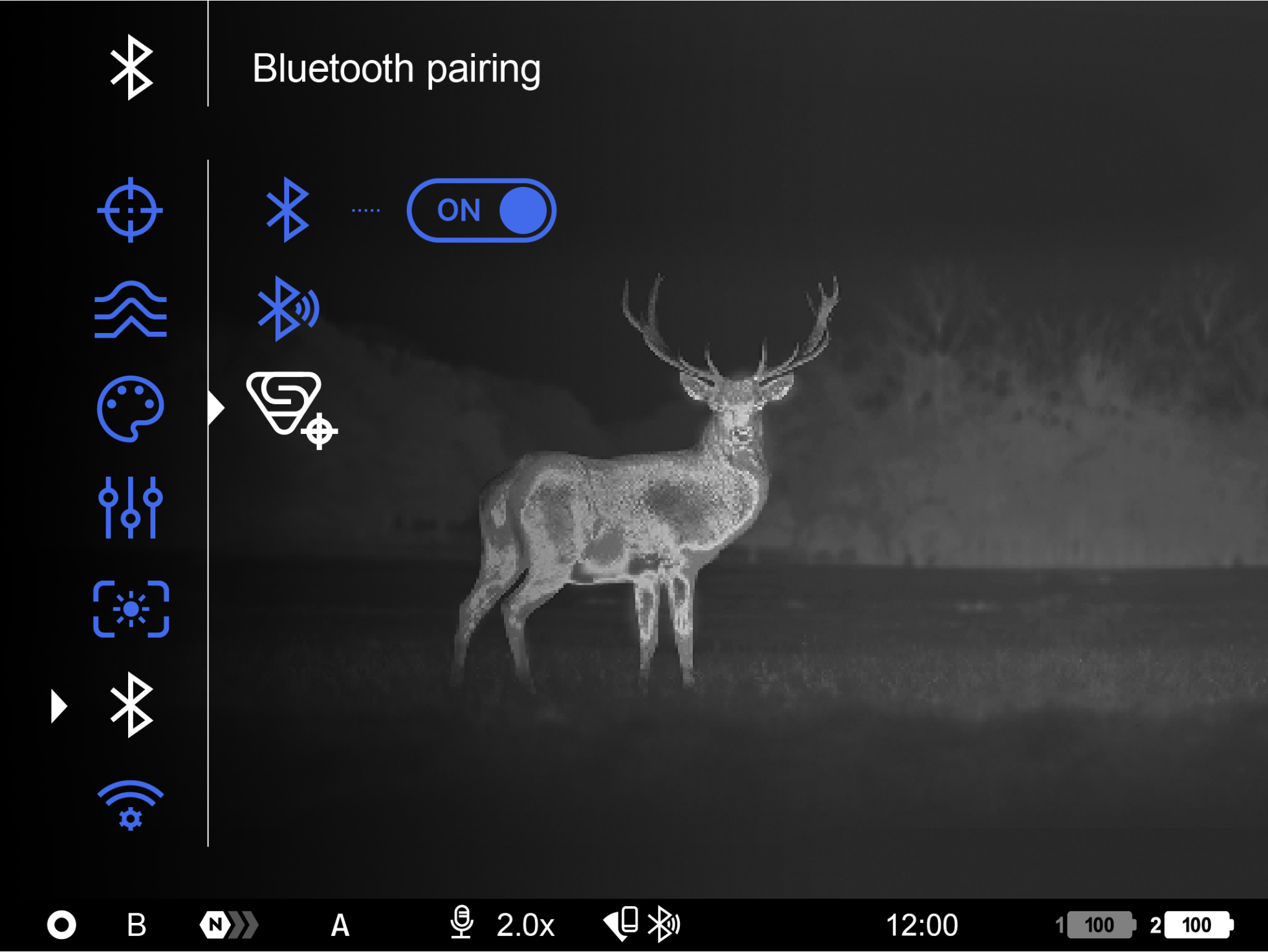The image size is (1268, 952).
Task: Click the 2.0x magnification indicator
Action: [x=525, y=925]
